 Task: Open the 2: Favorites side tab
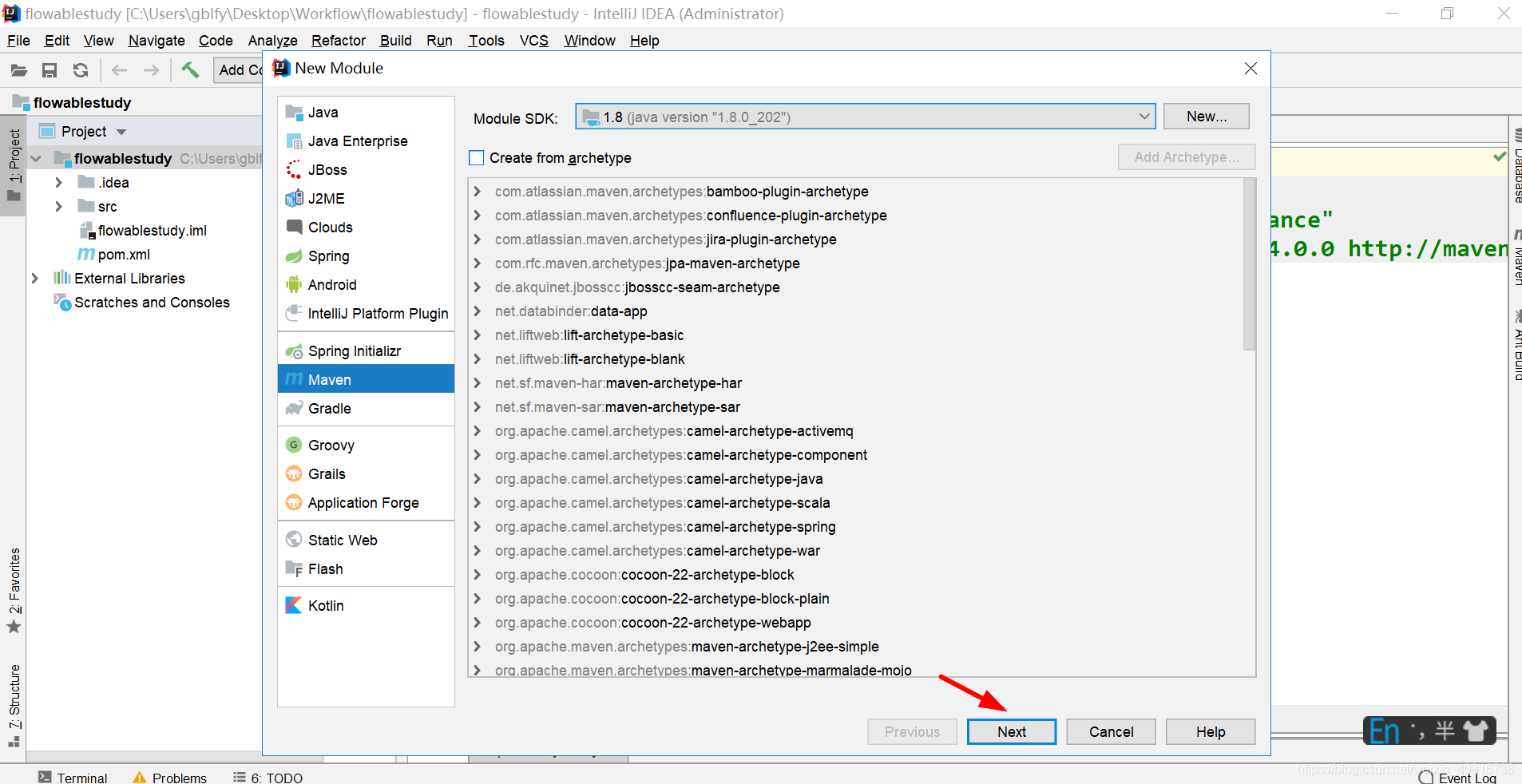pyautogui.click(x=14, y=592)
